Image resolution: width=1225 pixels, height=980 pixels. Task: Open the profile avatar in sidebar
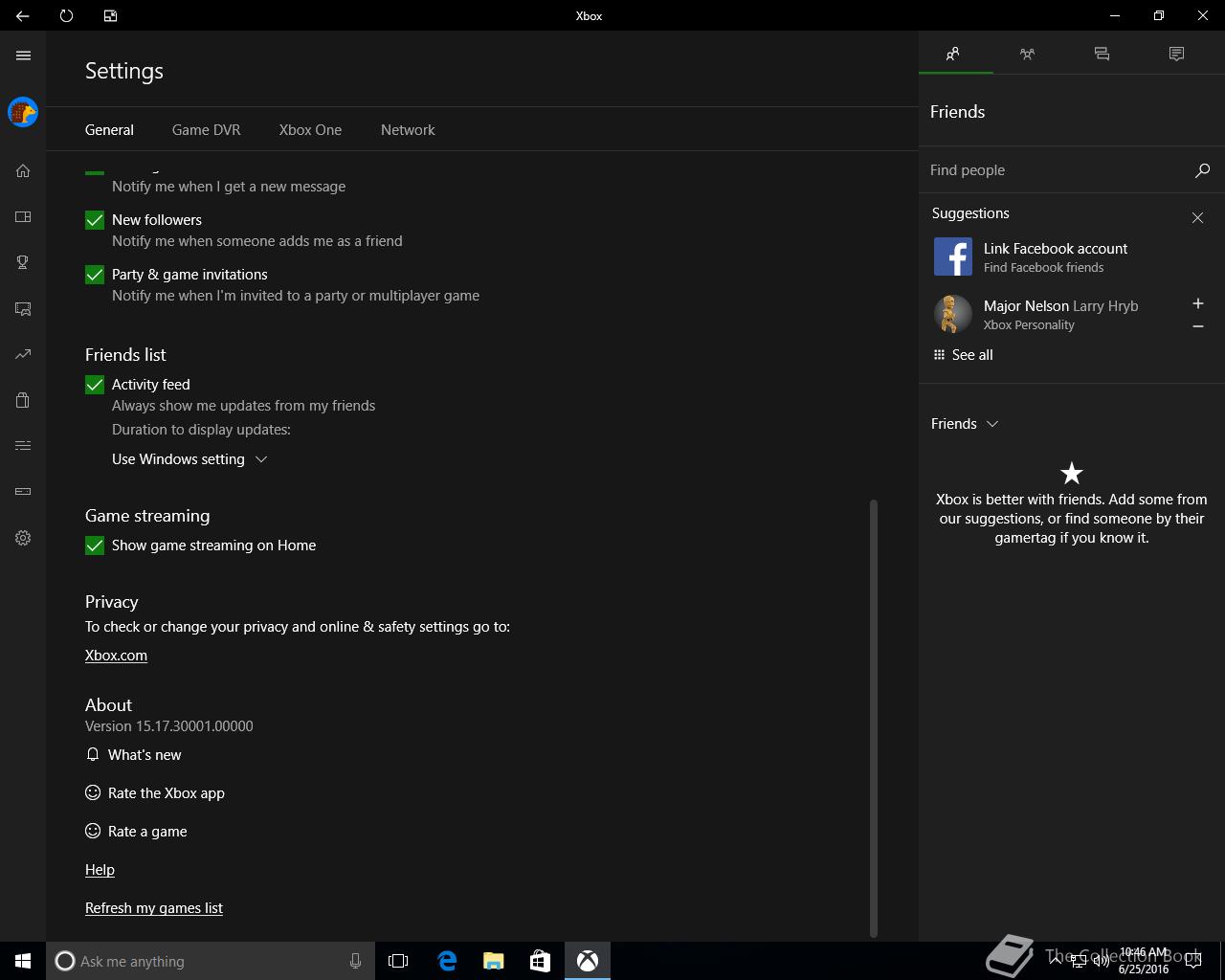click(x=23, y=112)
